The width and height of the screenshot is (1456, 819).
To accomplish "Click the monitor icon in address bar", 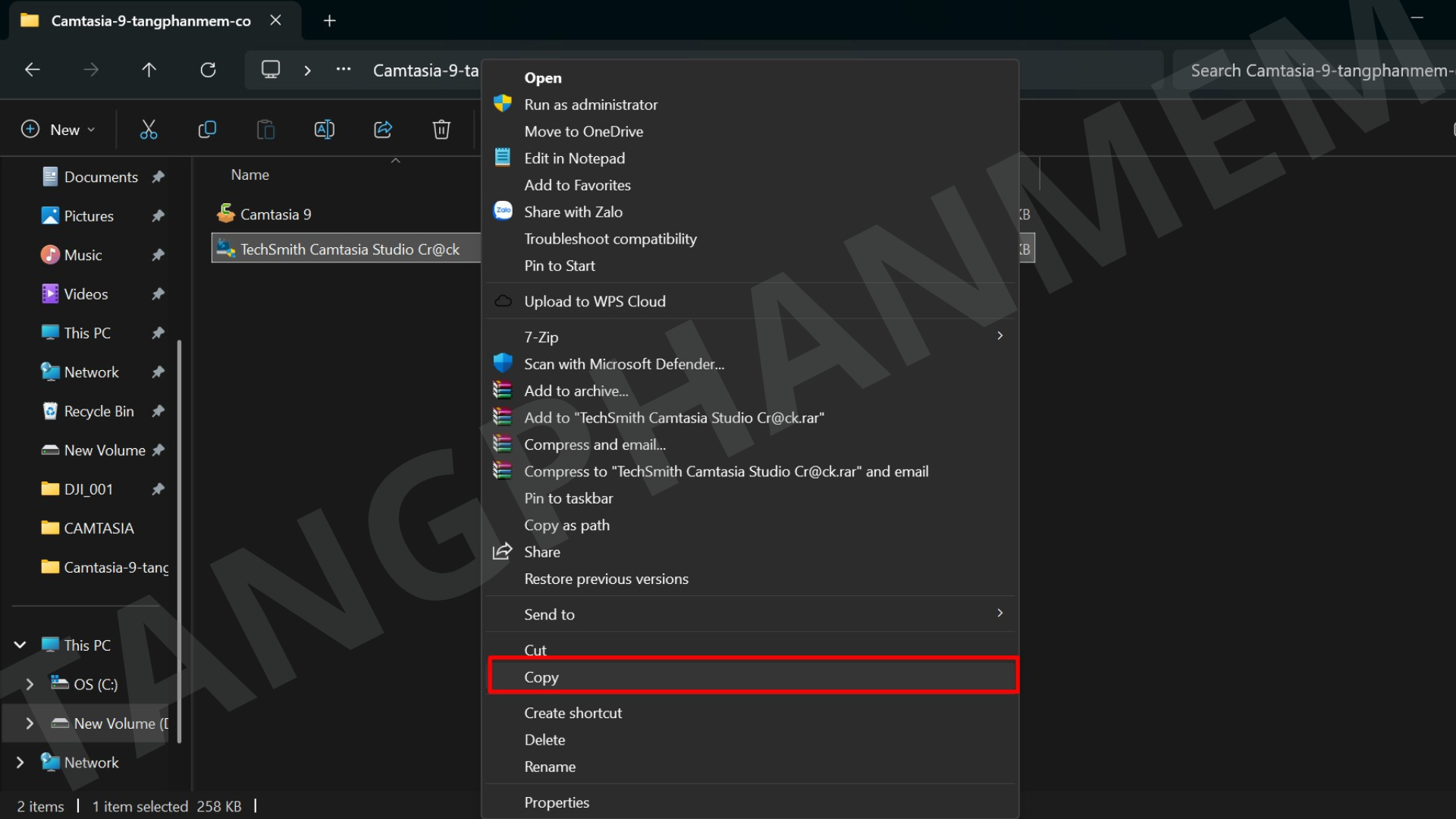I will click(x=271, y=70).
